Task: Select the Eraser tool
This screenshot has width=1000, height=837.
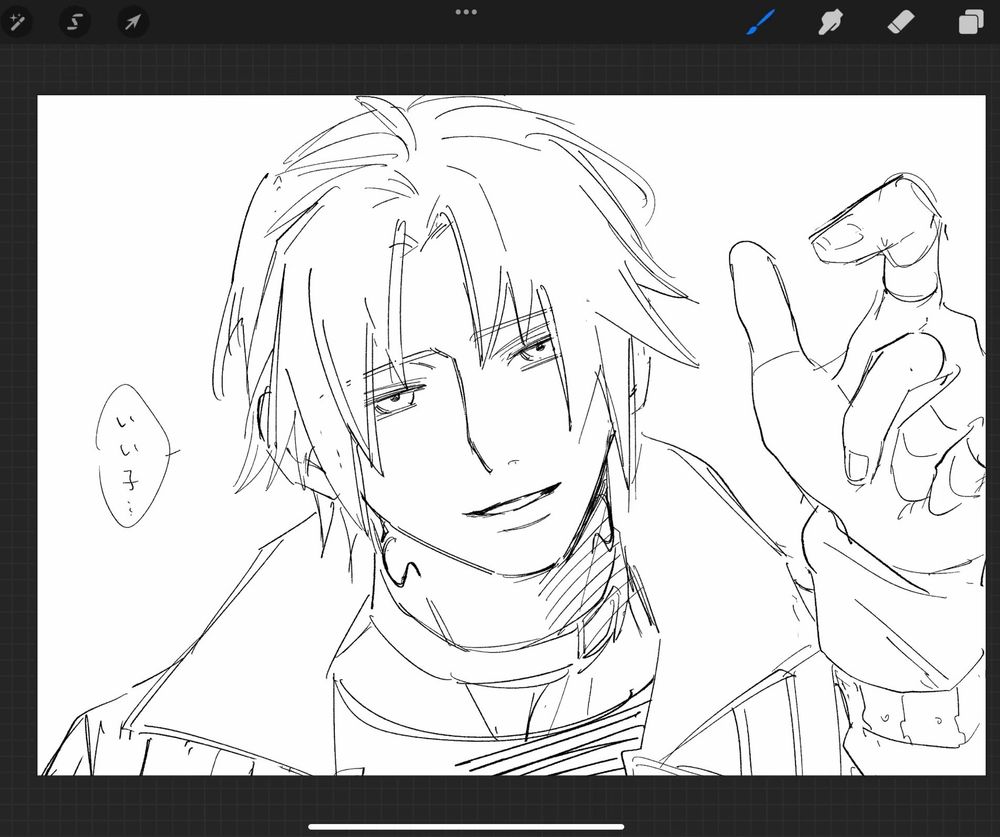Action: click(901, 22)
